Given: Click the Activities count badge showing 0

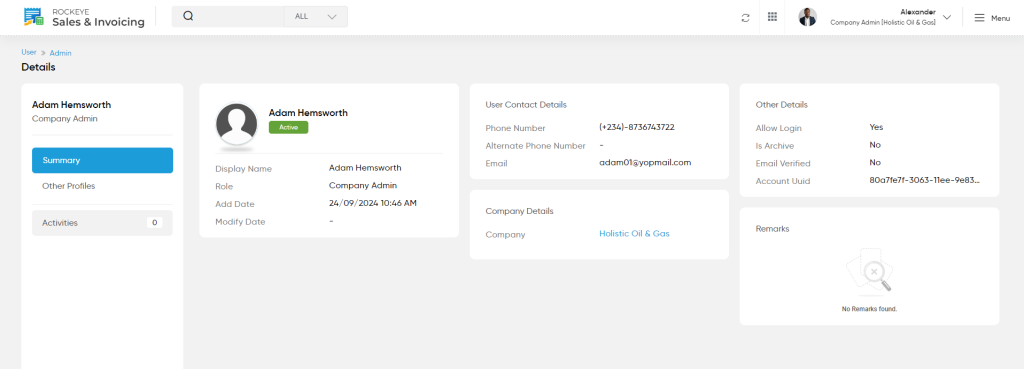Looking at the screenshot, I should [155, 223].
